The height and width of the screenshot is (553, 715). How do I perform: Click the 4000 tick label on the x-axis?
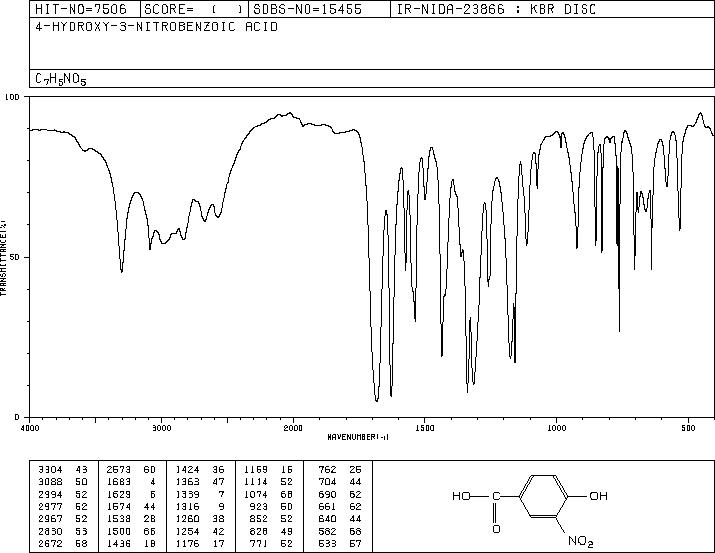tap(29, 428)
